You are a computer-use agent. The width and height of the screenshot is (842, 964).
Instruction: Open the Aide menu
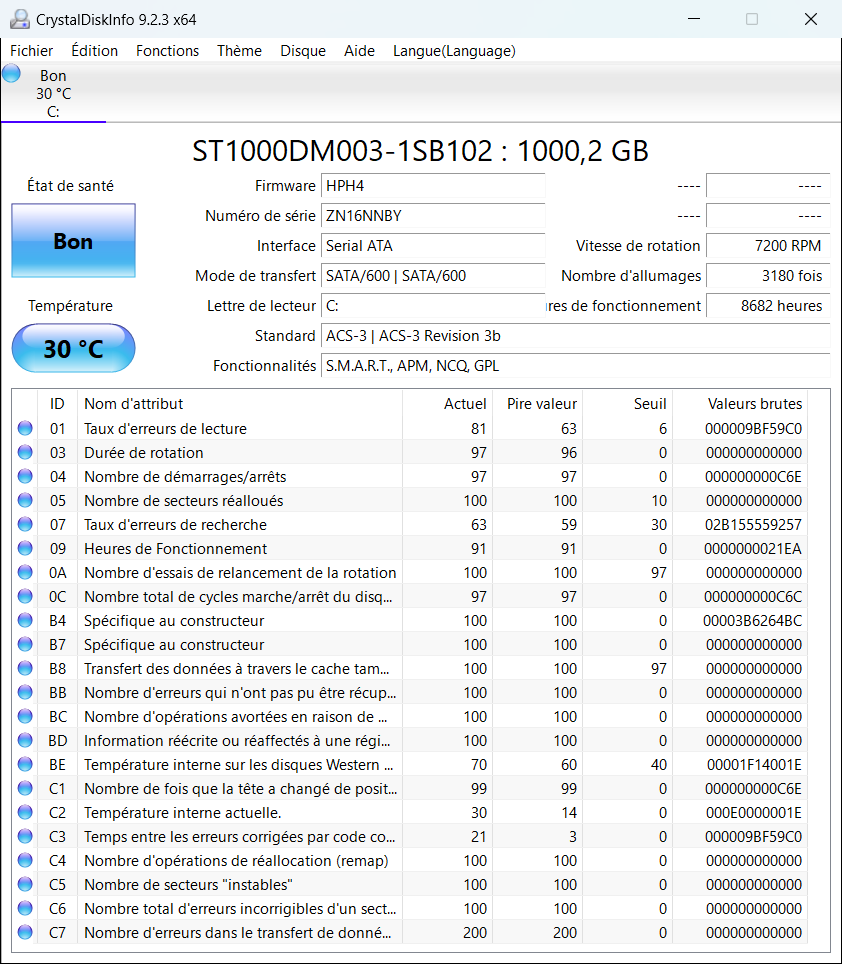(x=359, y=50)
